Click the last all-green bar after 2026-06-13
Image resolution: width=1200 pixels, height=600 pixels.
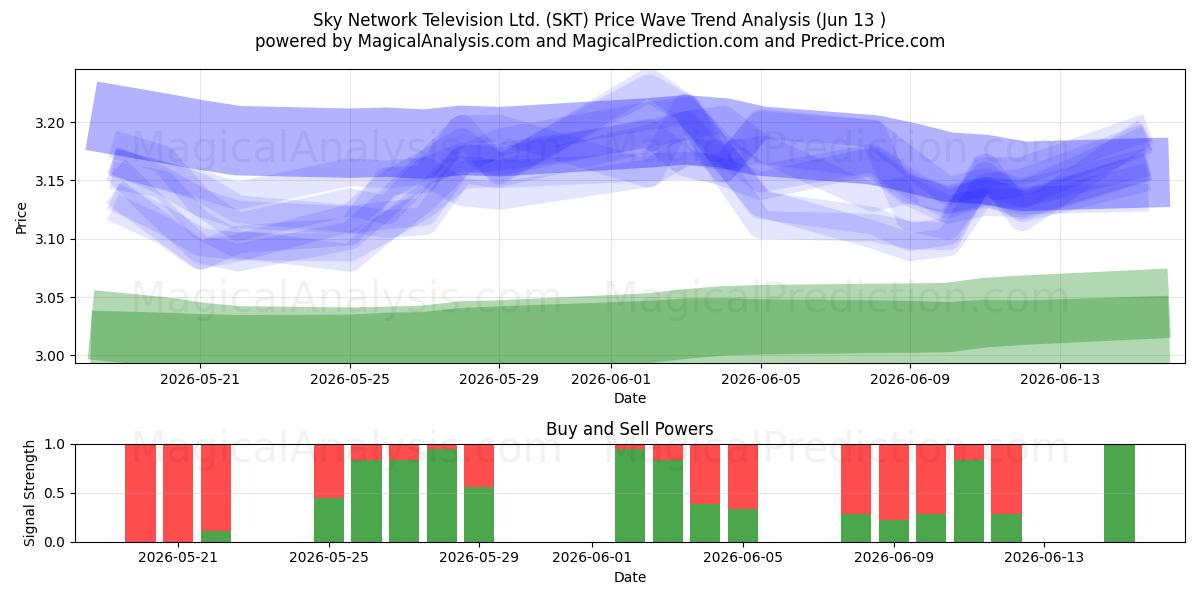click(1119, 493)
